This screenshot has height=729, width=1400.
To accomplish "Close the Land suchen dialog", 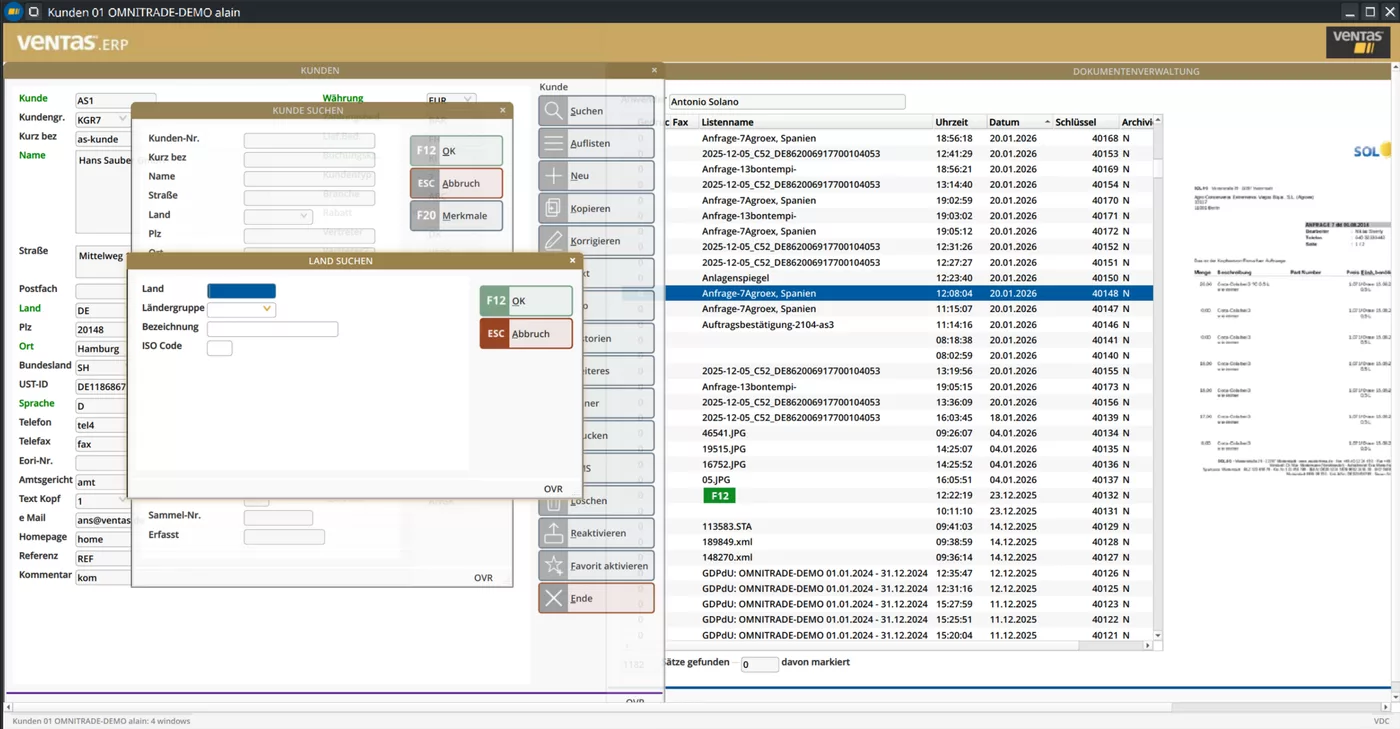I will (572, 261).
